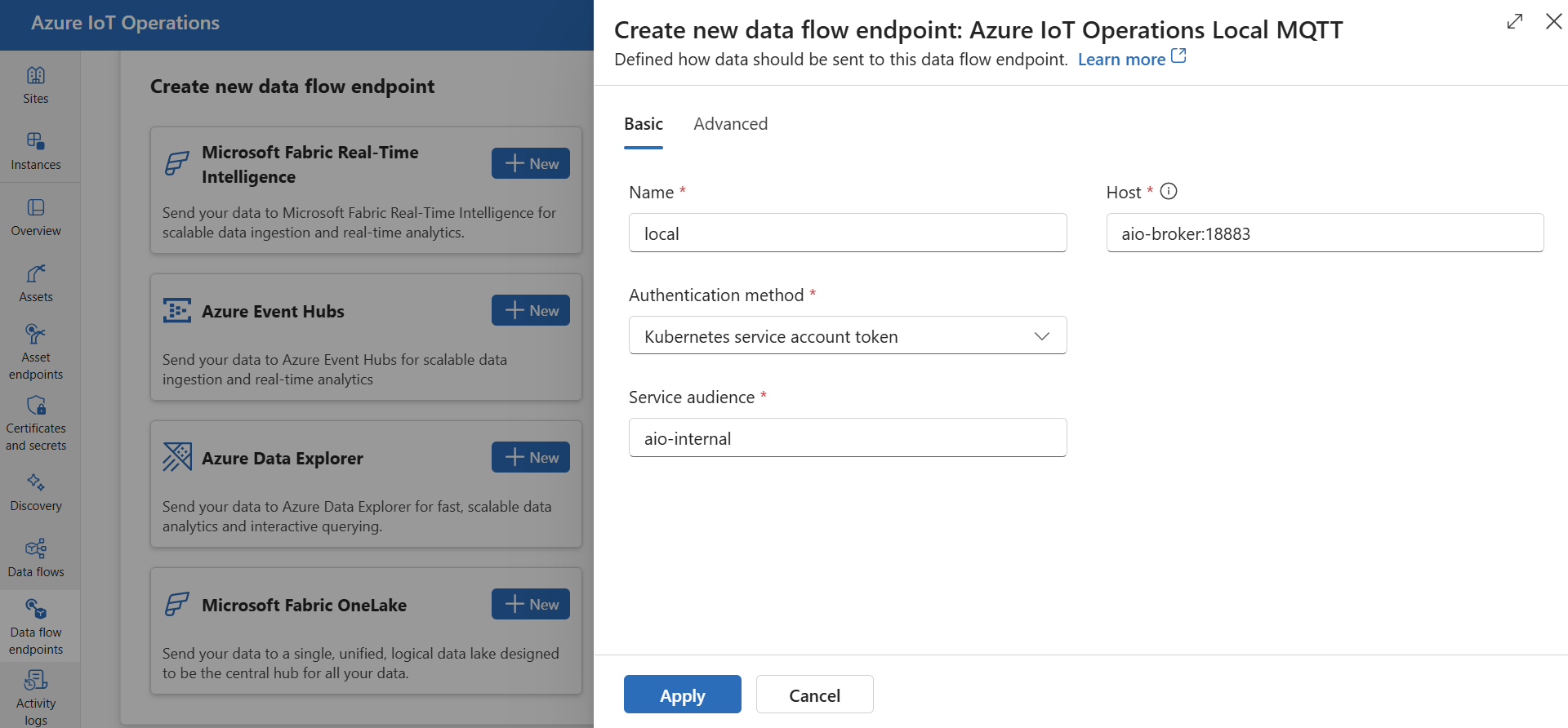Open Asset endpoints in sidebar
Image resolution: width=1568 pixels, height=728 pixels.
point(36,352)
